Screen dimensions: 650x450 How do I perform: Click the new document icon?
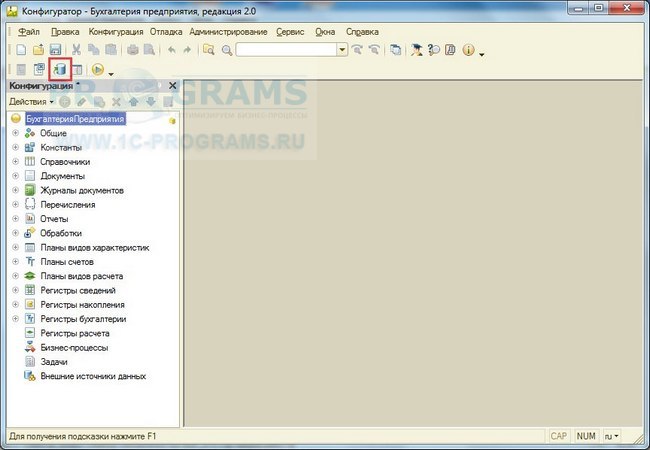(21, 49)
